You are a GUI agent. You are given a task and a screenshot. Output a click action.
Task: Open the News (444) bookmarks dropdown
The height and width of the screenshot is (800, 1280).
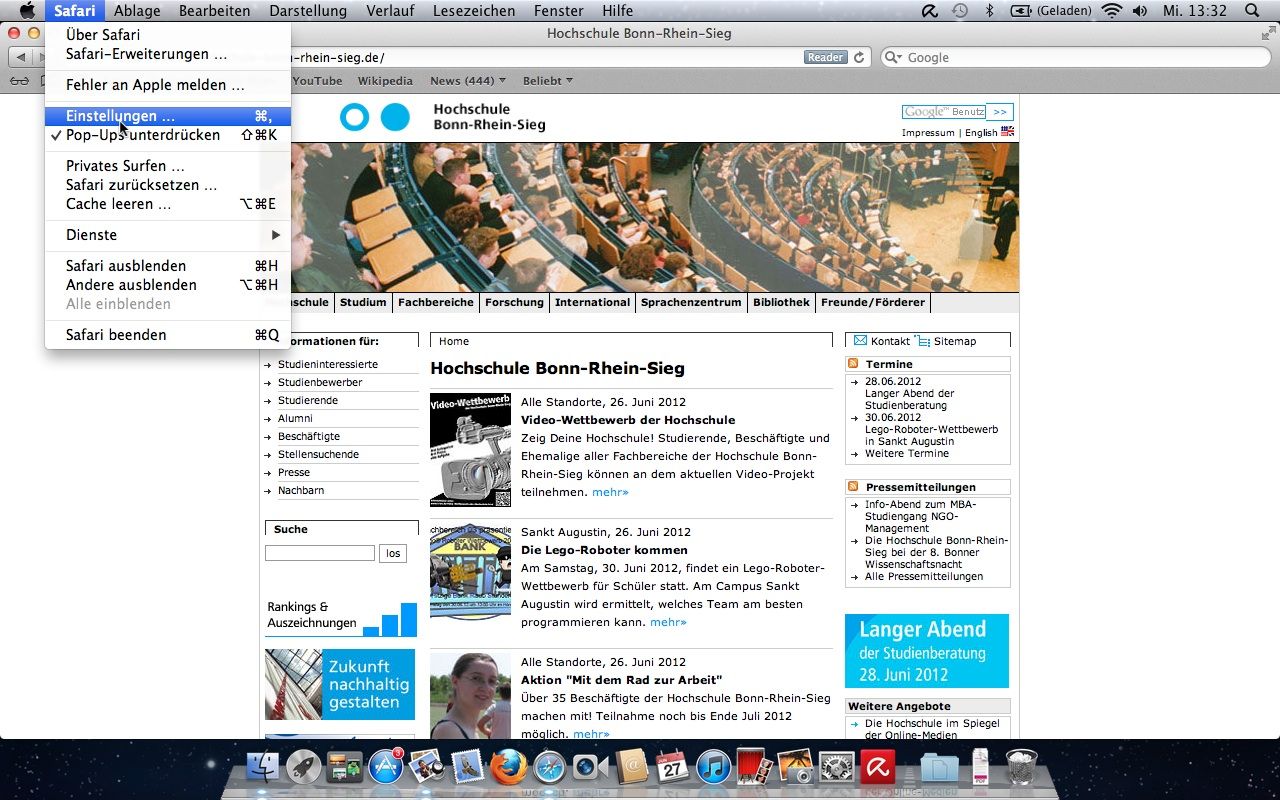click(467, 81)
